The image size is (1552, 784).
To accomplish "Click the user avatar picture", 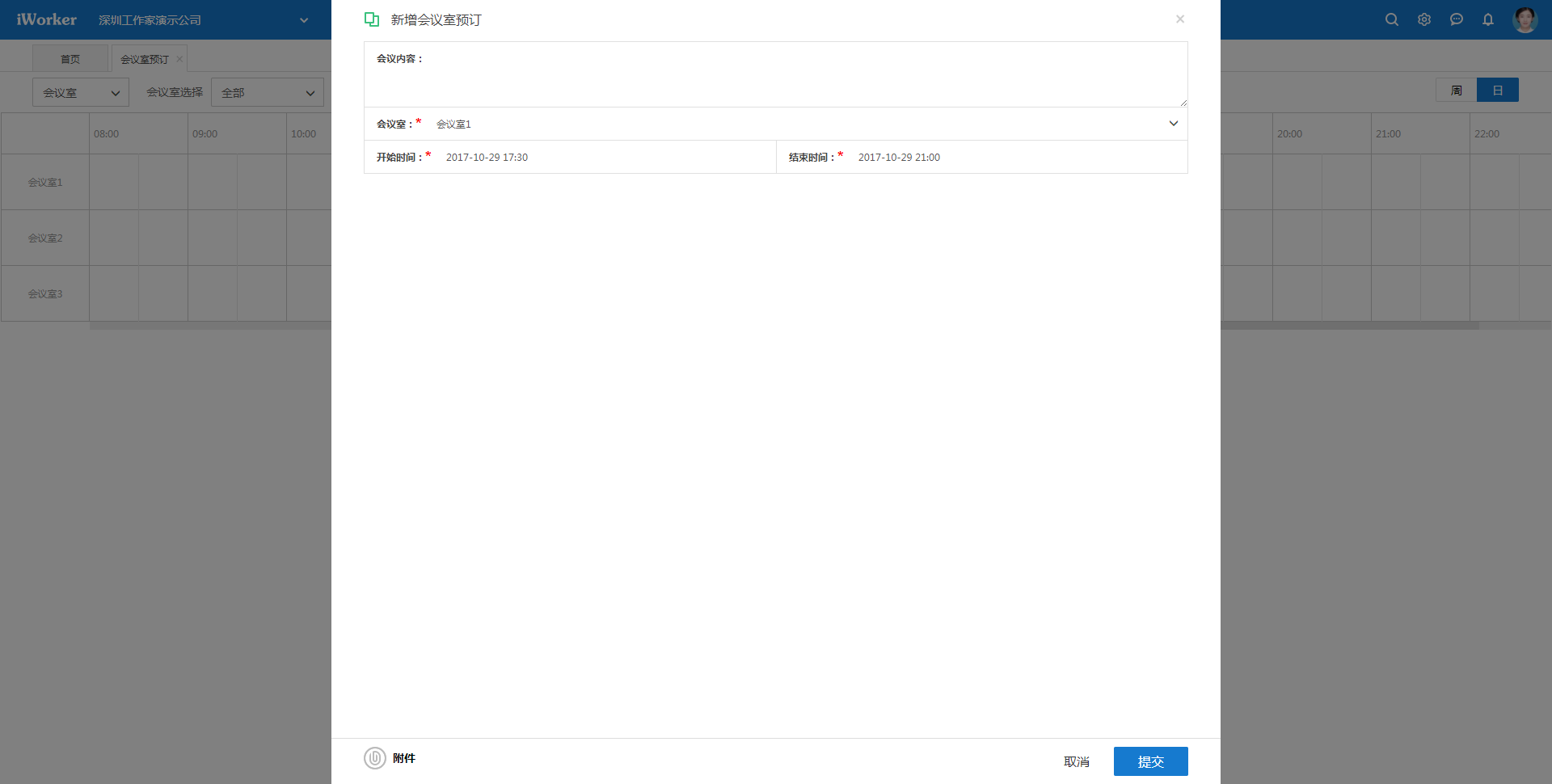I will point(1525,19).
